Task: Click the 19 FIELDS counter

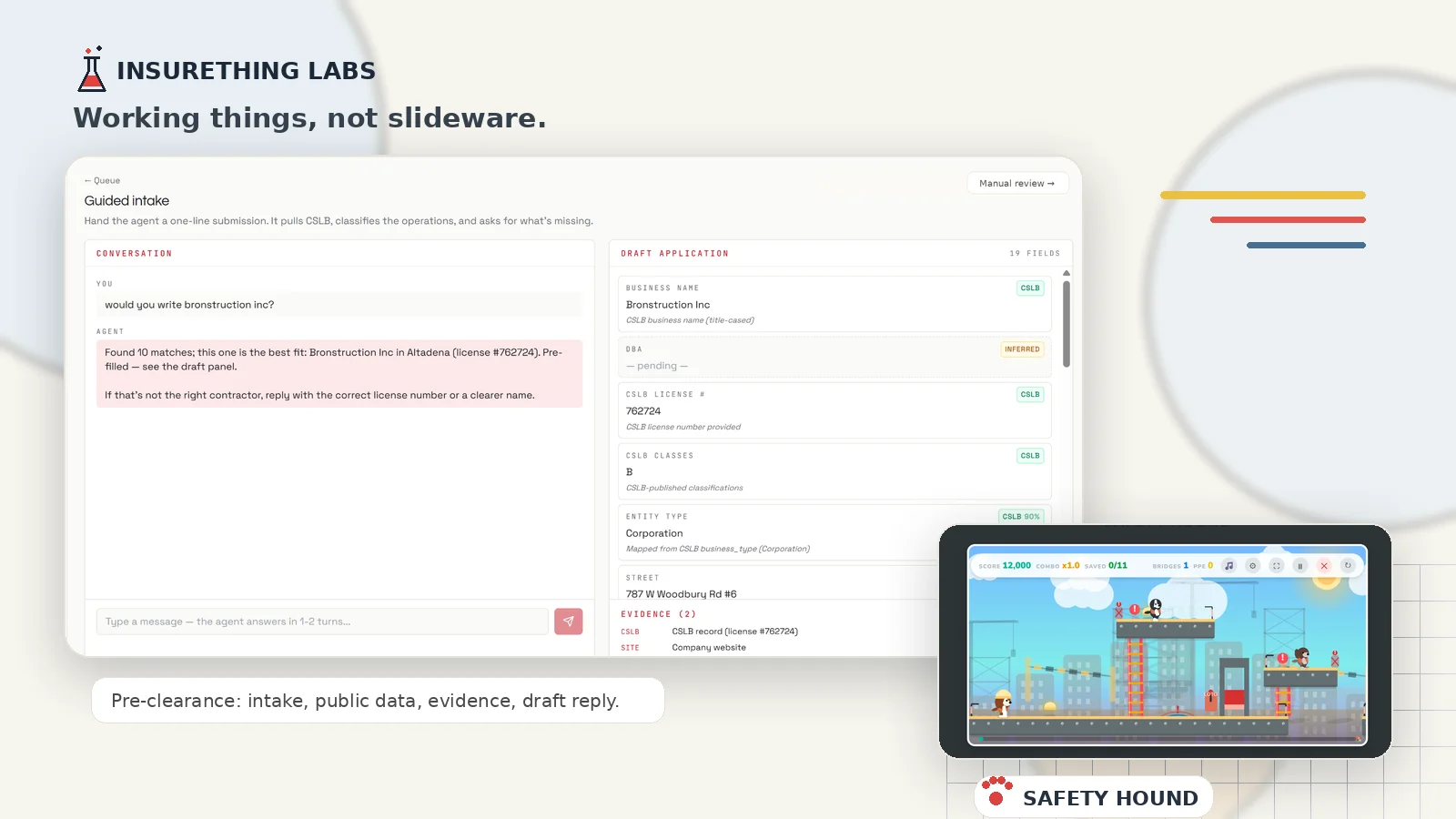Action: [1035, 254]
